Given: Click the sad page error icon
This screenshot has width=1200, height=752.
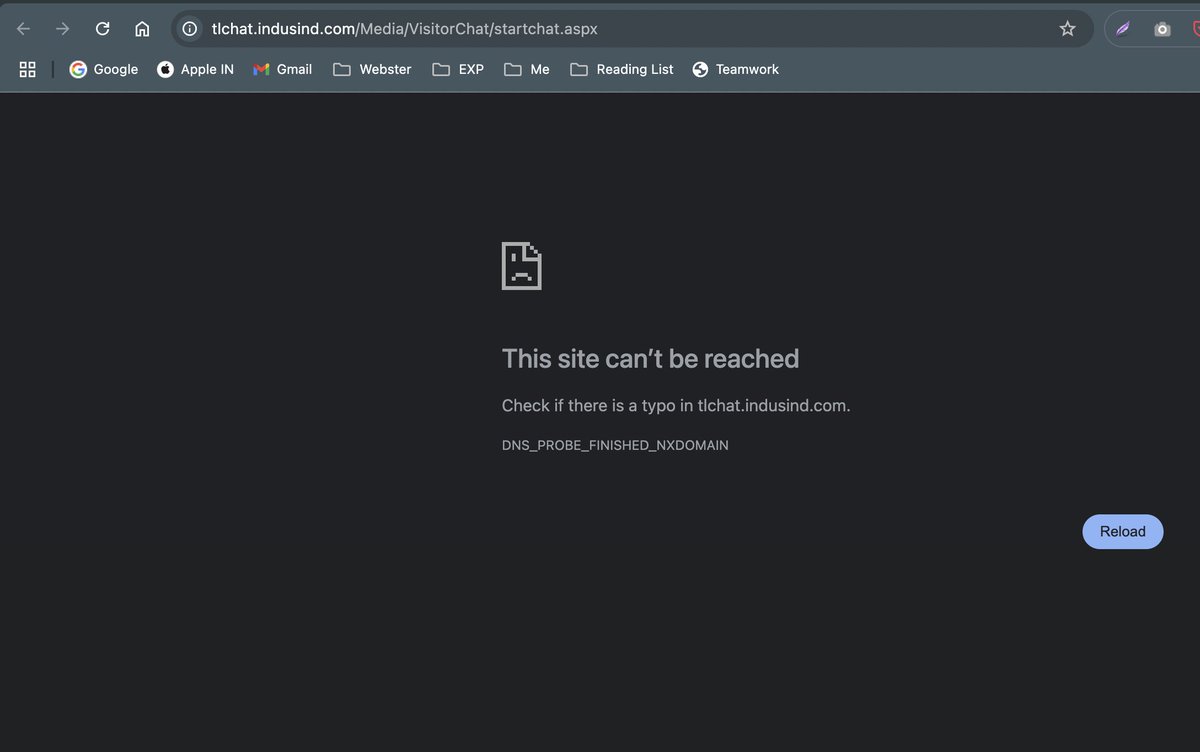Looking at the screenshot, I should pyautogui.click(x=521, y=266).
